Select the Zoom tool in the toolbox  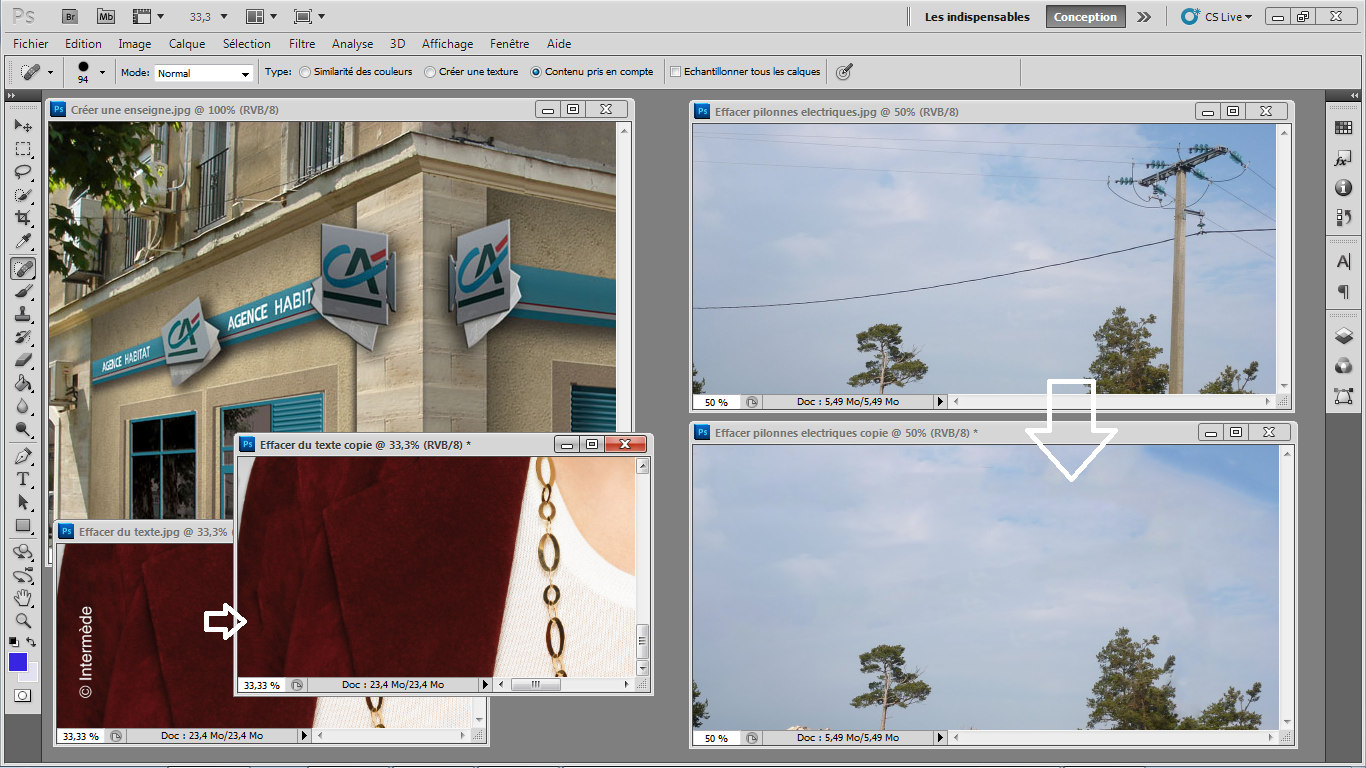23,621
